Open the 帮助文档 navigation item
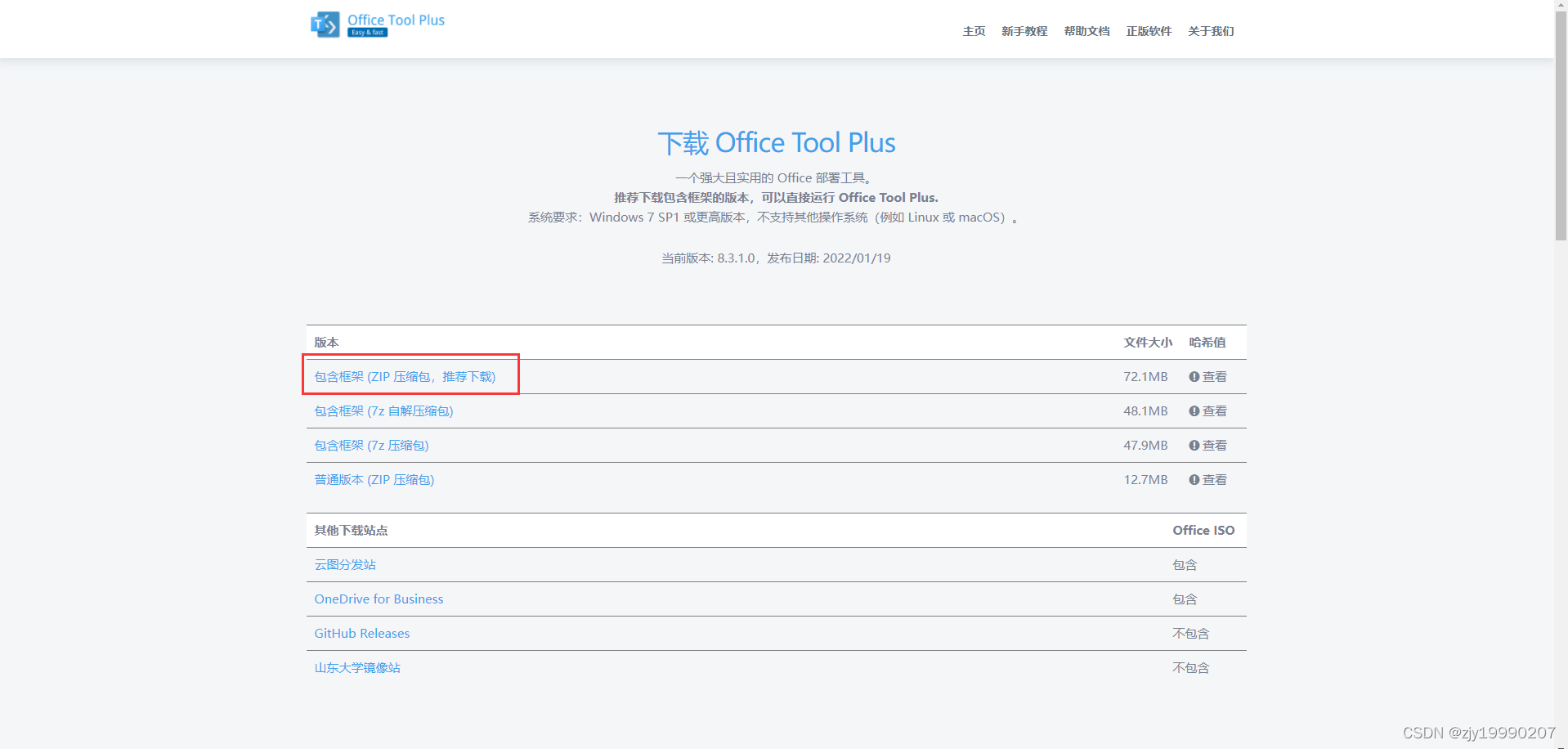This screenshot has height=749, width=1568. click(x=1086, y=31)
